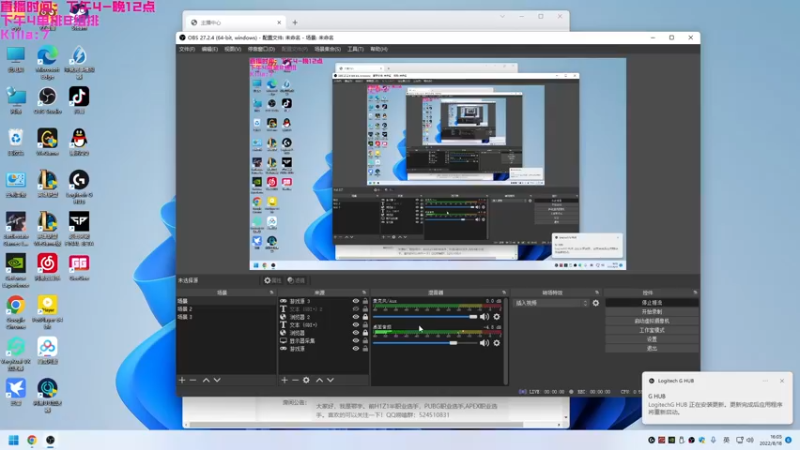Open scene transition type dropdown
The height and width of the screenshot is (450, 800).
pos(551,303)
